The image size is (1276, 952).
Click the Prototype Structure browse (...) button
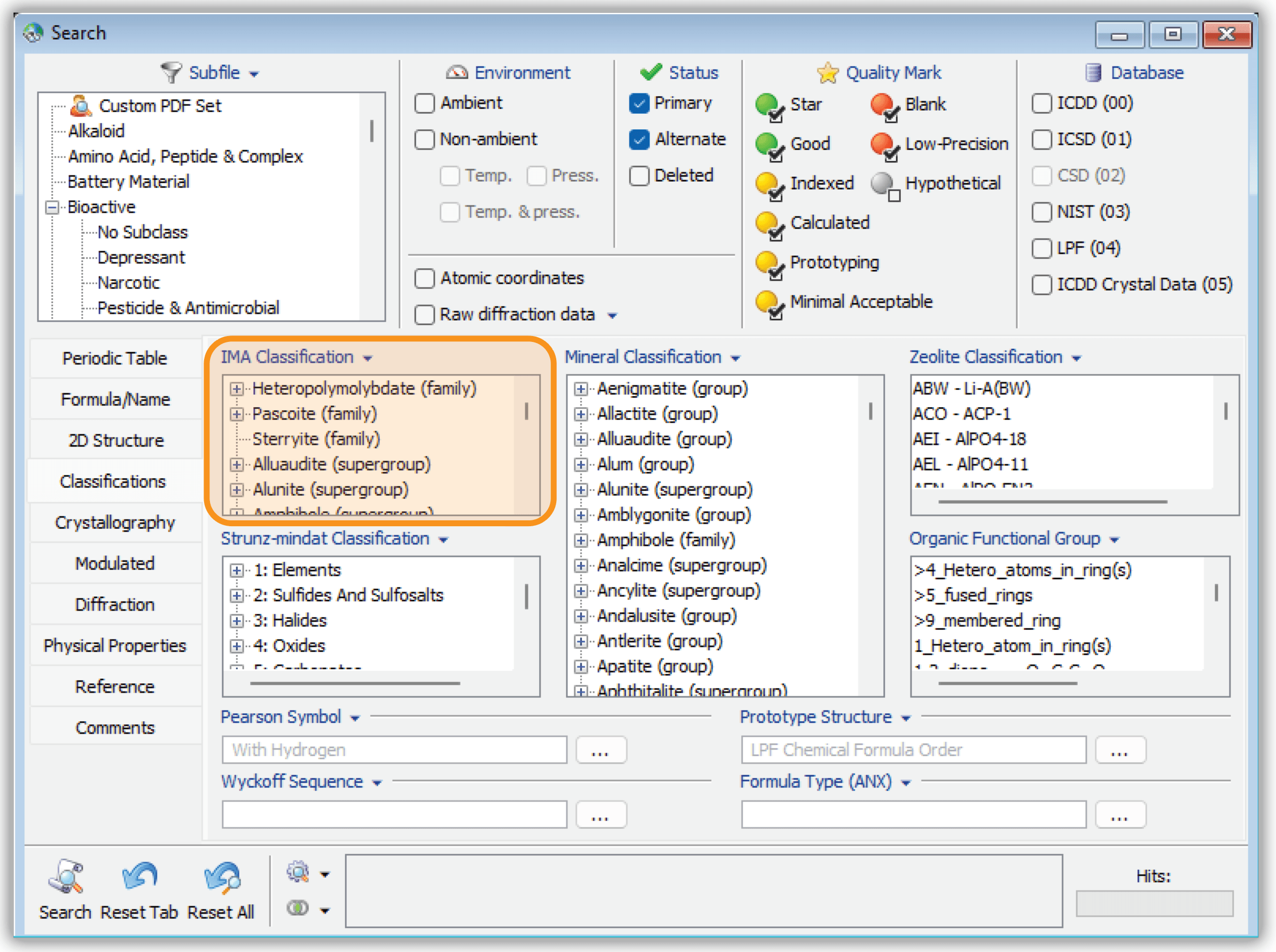pos(1119,750)
